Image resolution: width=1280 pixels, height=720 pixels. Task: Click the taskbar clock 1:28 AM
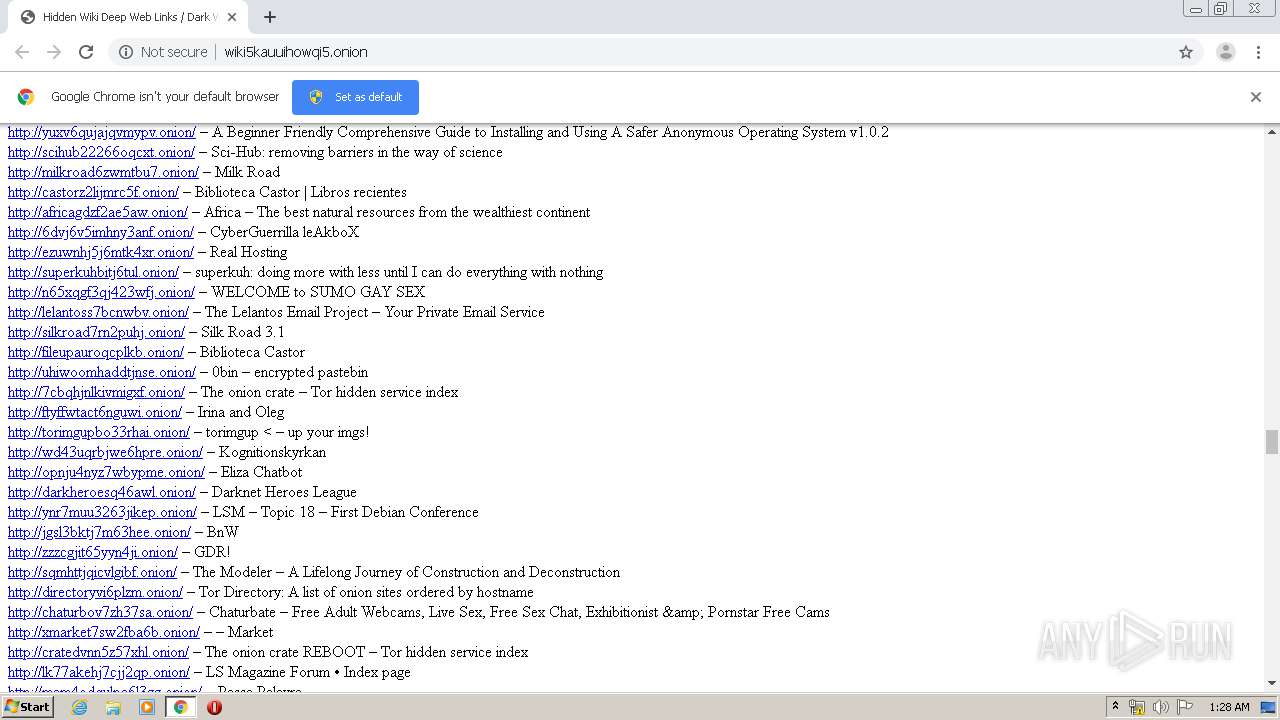[1229, 707]
